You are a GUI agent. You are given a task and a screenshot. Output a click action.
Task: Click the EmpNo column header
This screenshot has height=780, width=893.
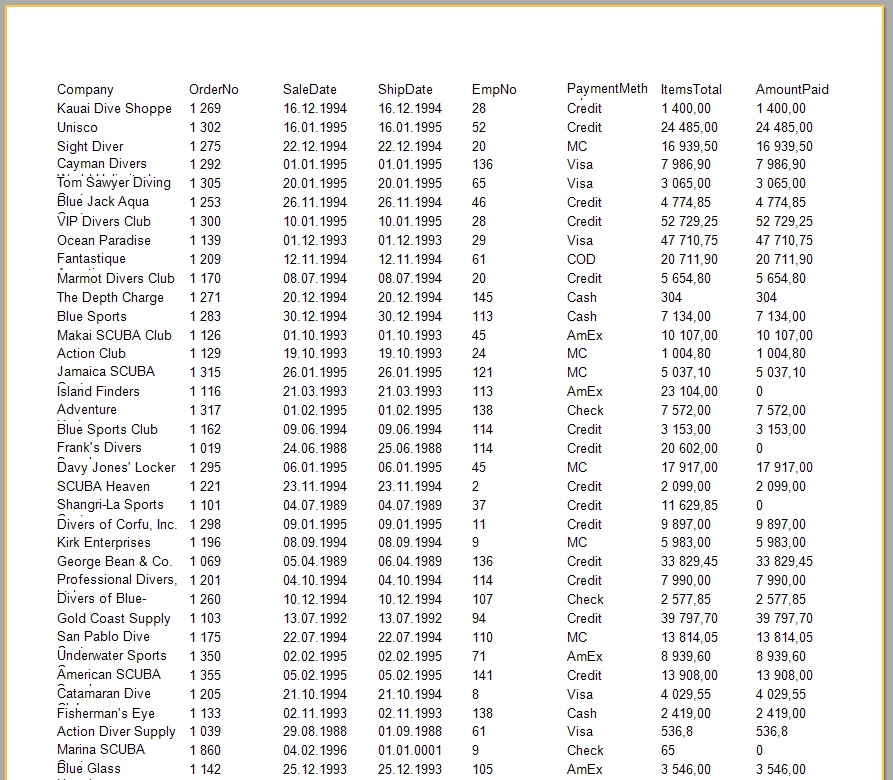(494, 90)
